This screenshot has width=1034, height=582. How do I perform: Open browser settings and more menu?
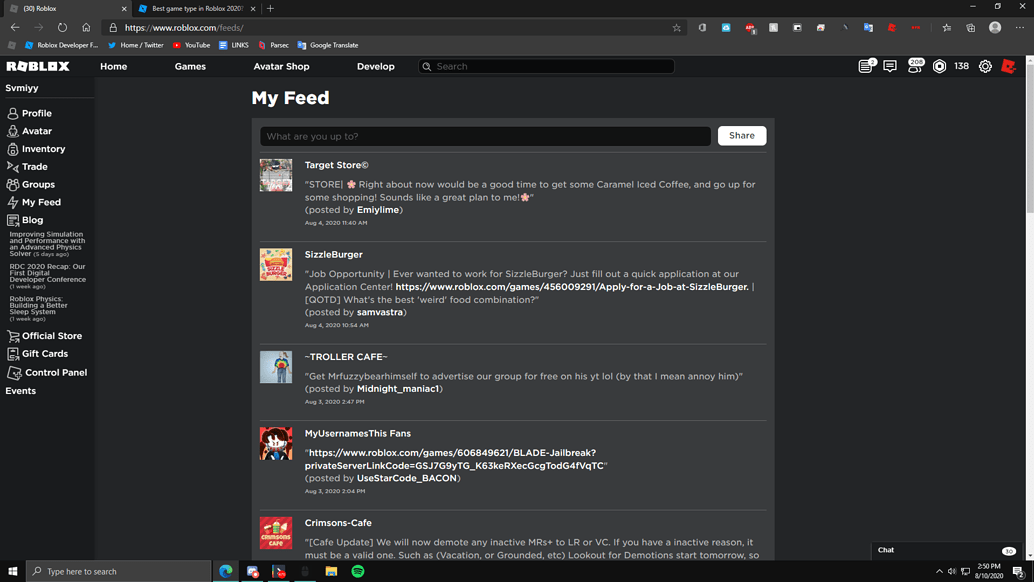[x=1019, y=28]
